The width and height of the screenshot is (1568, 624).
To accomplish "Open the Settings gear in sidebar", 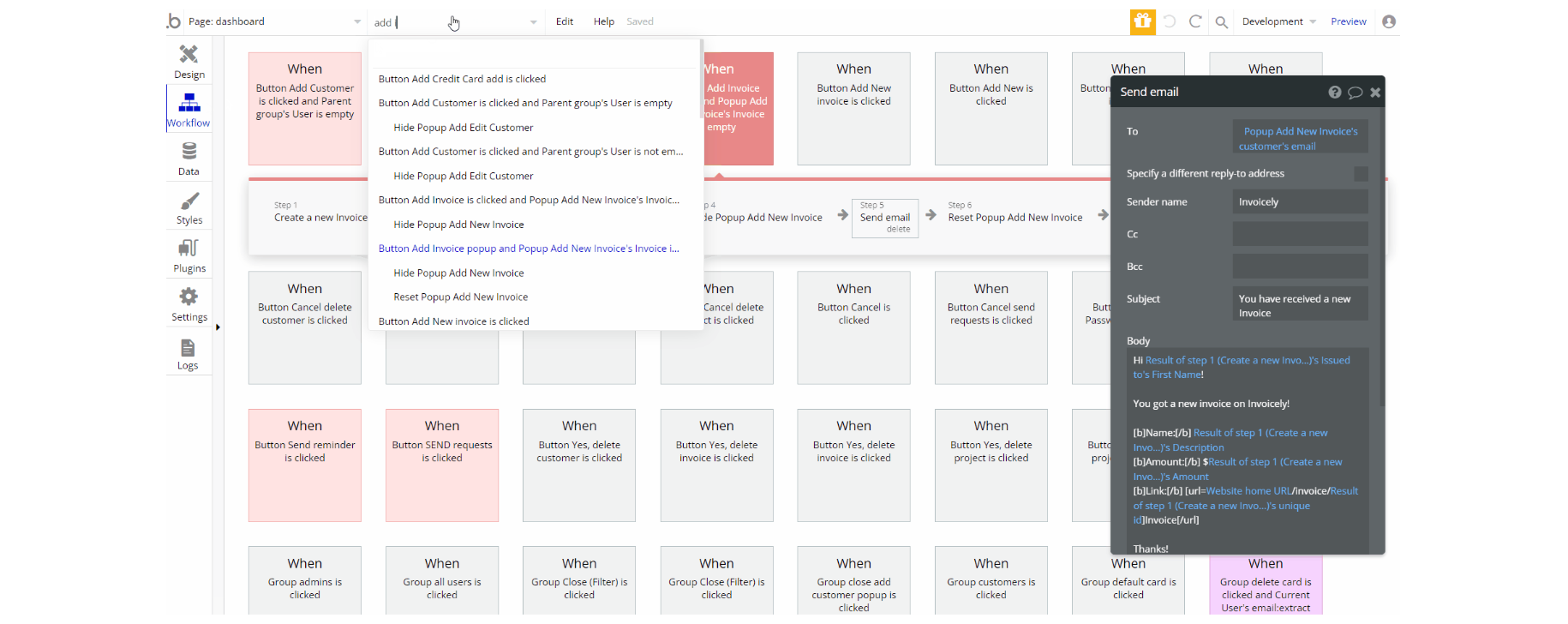I will tap(189, 297).
